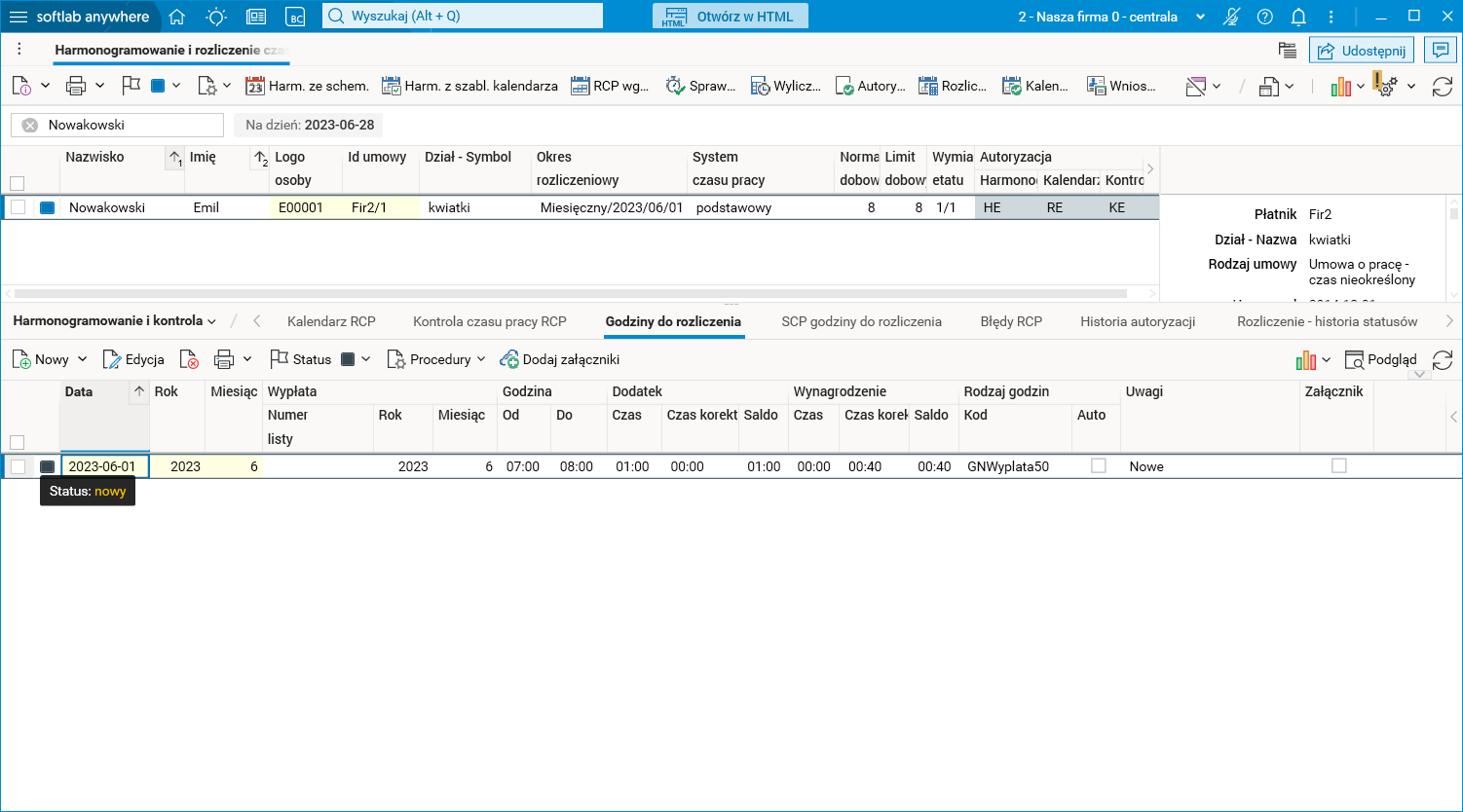
Task: Expand the collapsed filter chevron below Podgląd
Action: click(x=1419, y=375)
